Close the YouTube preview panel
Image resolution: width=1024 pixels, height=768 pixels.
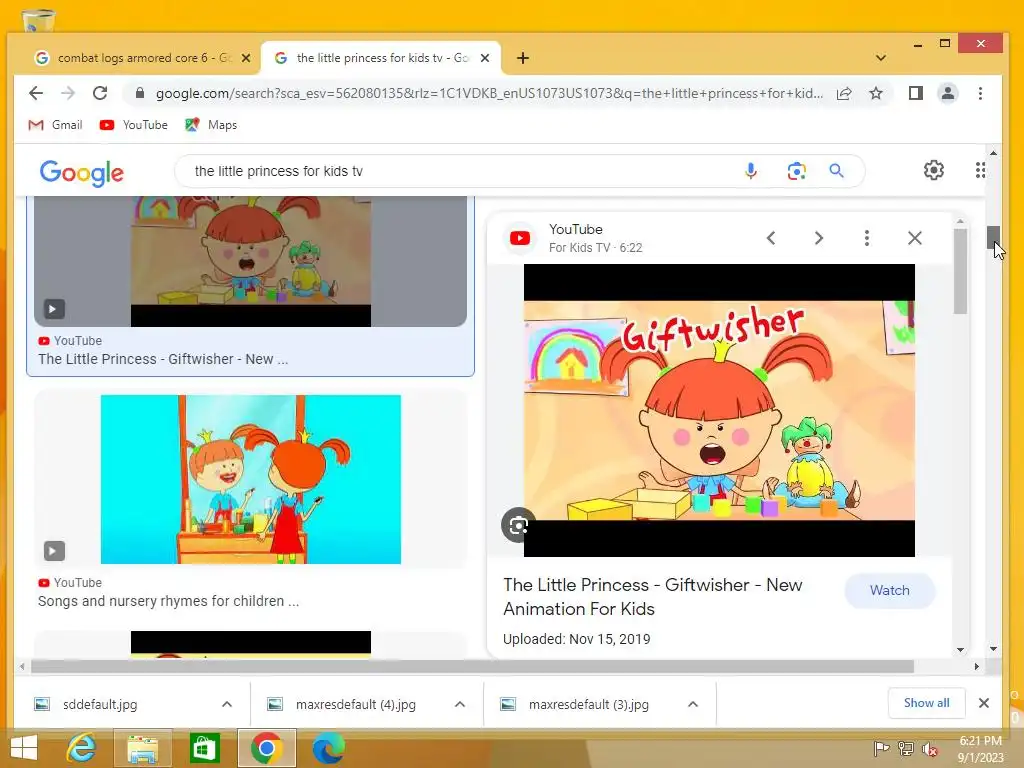point(915,238)
